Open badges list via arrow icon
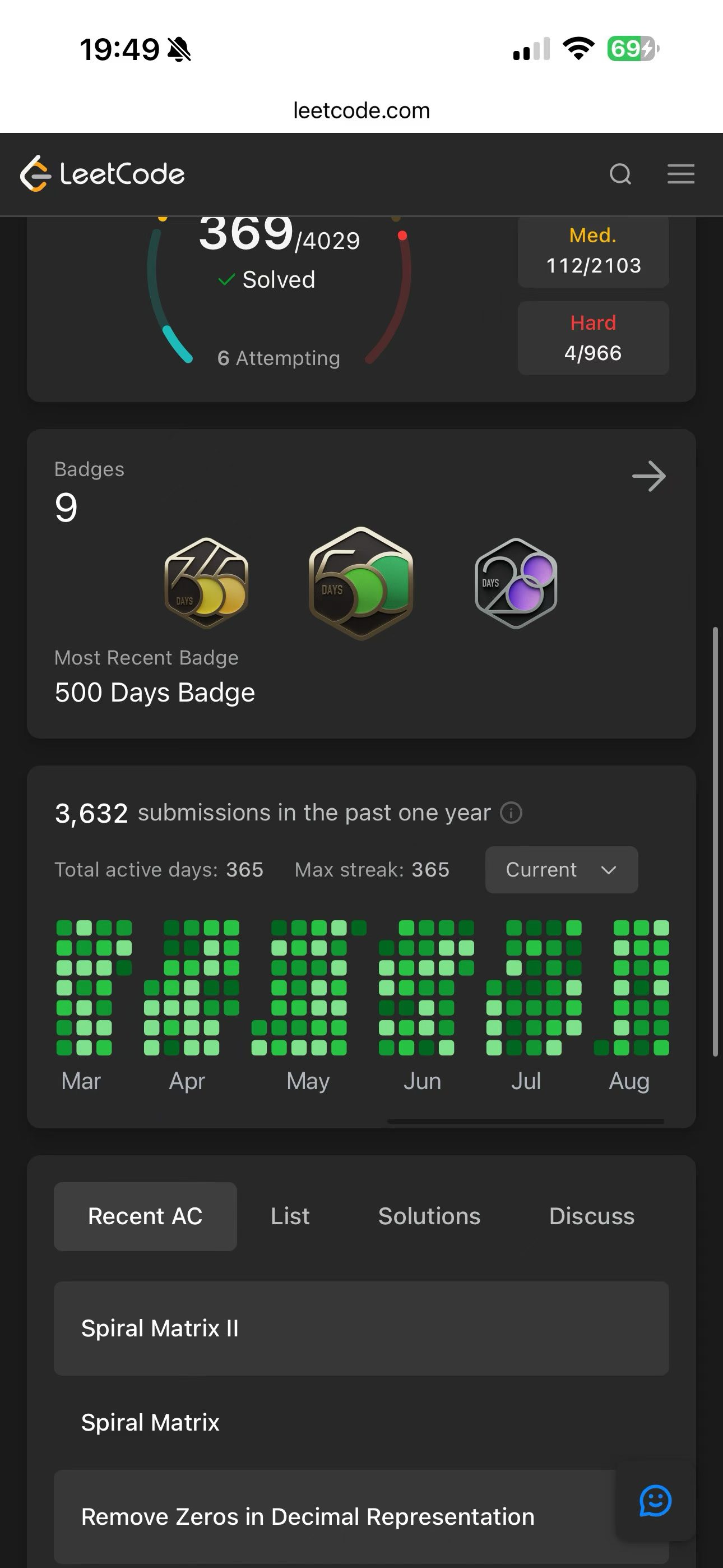Image resolution: width=723 pixels, height=1568 pixels. [x=649, y=476]
